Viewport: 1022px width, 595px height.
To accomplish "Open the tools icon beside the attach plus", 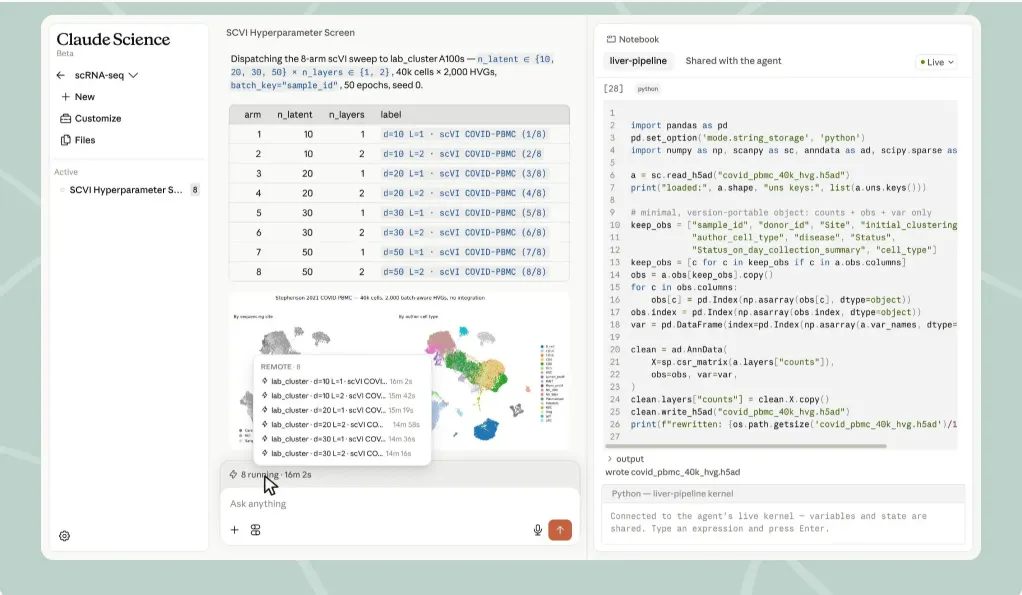I will click(x=256, y=530).
